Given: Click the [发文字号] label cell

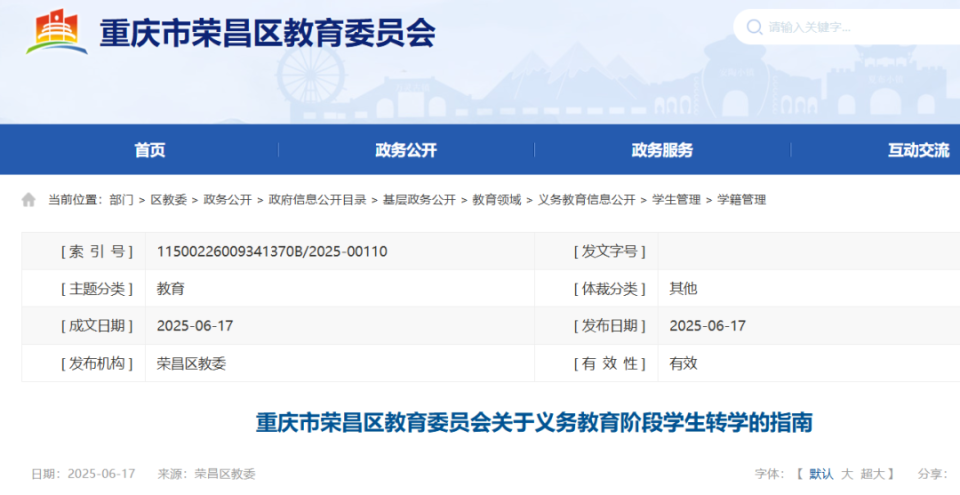Looking at the screenshot, I should pyautogui.click(x=597, y=251).
